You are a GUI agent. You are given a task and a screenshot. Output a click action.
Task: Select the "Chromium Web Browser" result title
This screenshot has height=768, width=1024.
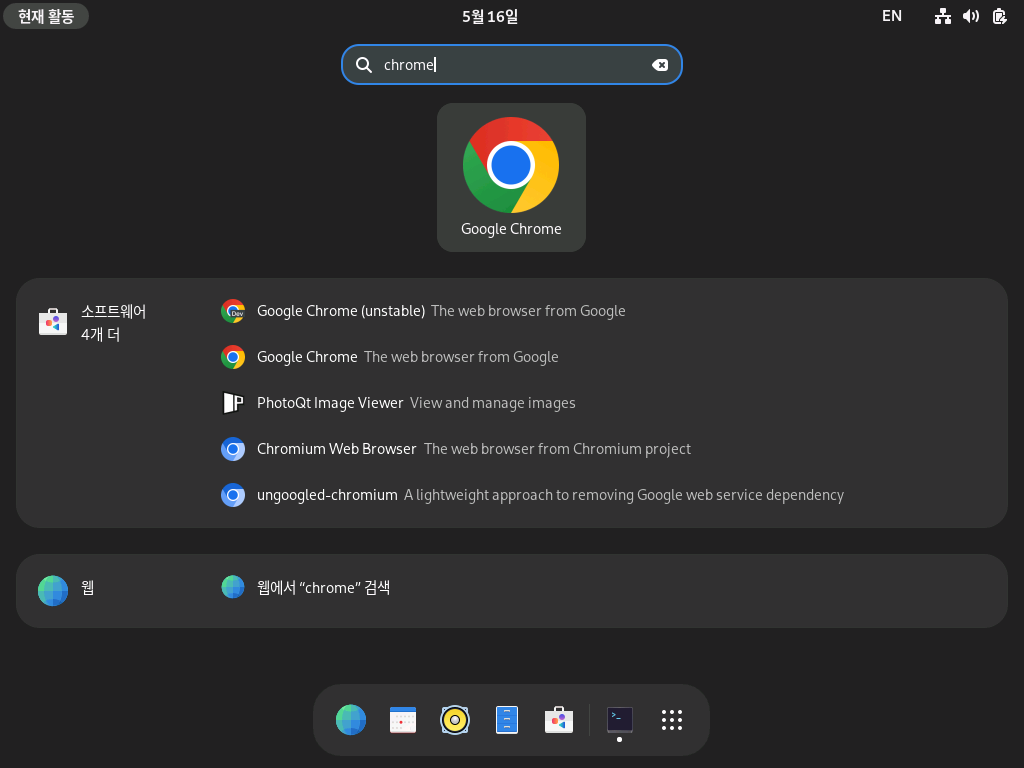(x=336, y=449)
